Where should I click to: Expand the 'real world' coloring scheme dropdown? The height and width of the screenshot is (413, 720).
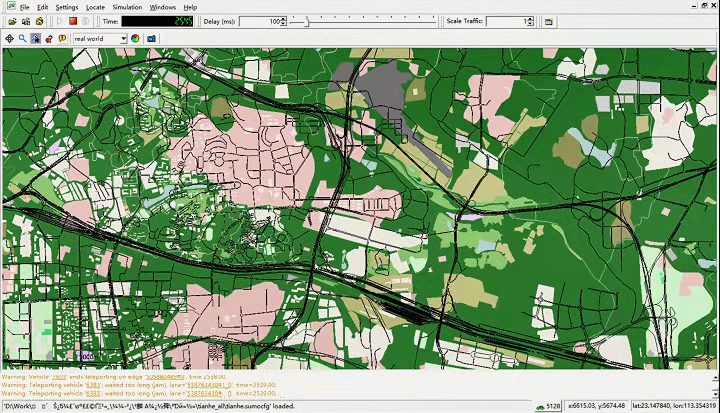click(123, 39)
